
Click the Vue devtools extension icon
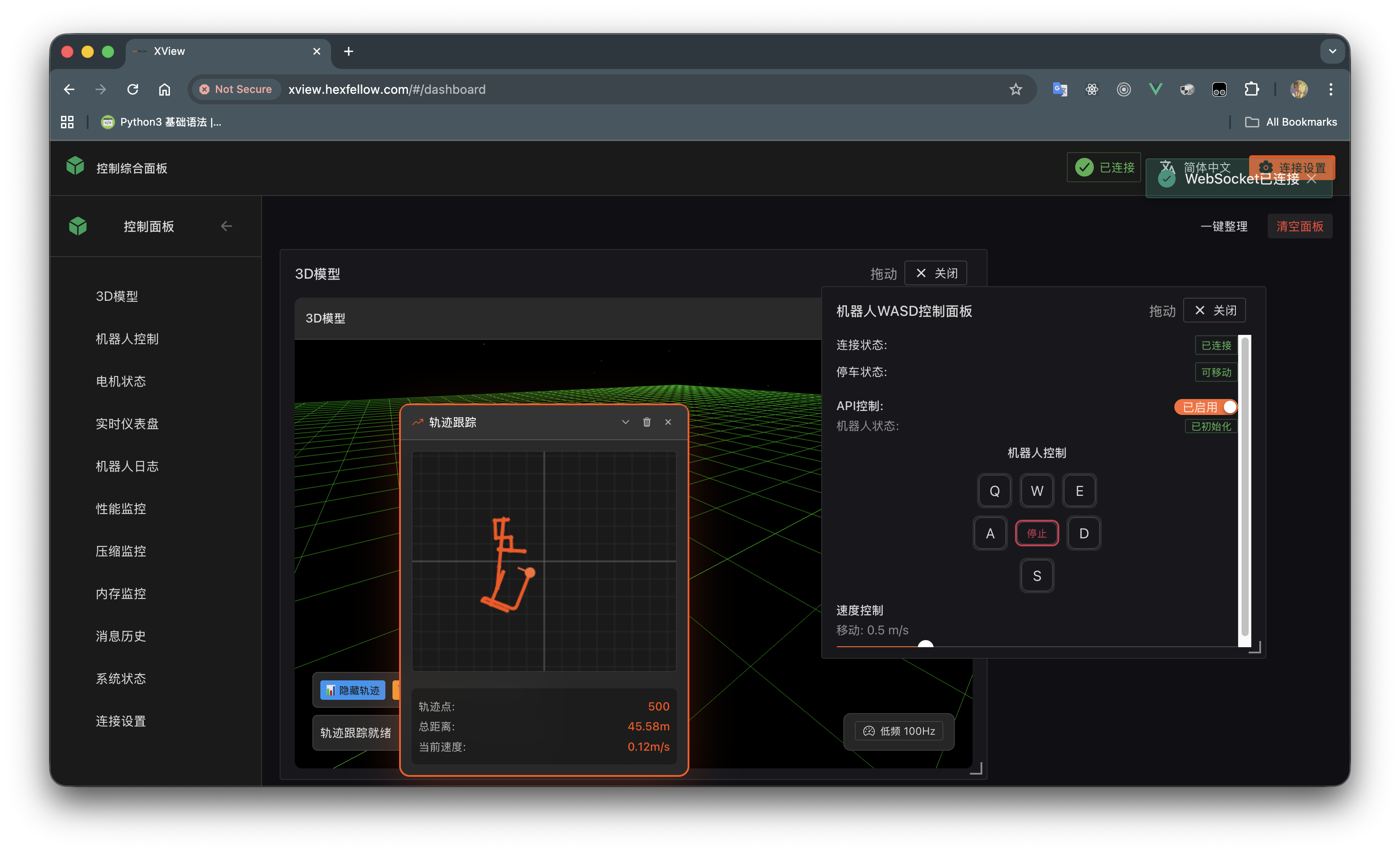point(1155,89)
